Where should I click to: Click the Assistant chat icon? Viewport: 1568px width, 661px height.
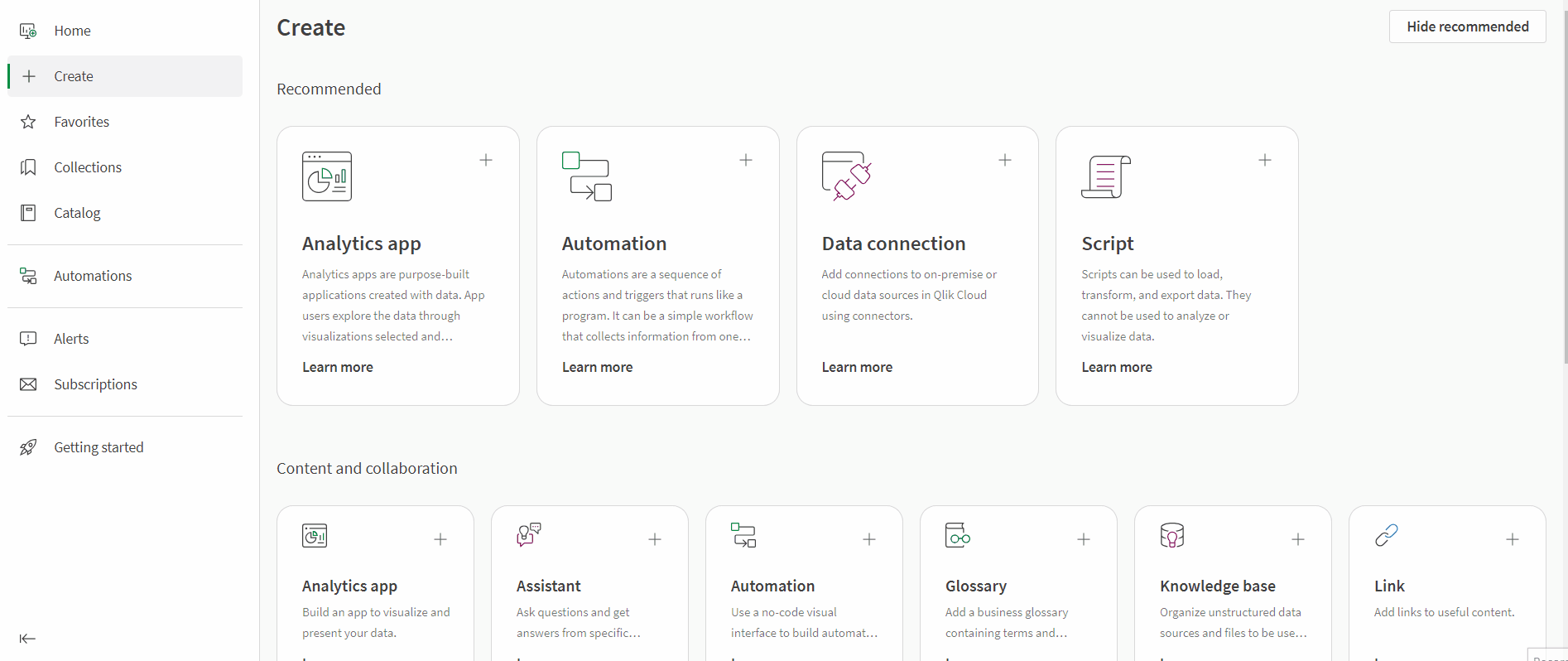click(x=529, y=535)
